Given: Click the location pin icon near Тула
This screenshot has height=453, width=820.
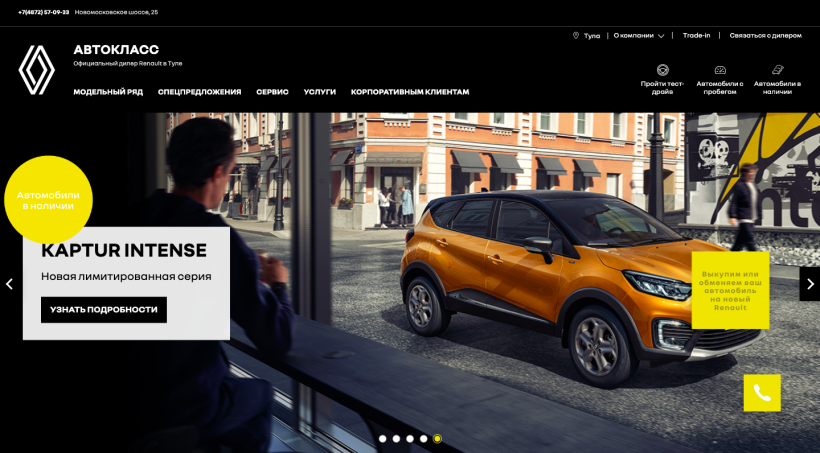Looking at the screenshot, I should (576, 36).
